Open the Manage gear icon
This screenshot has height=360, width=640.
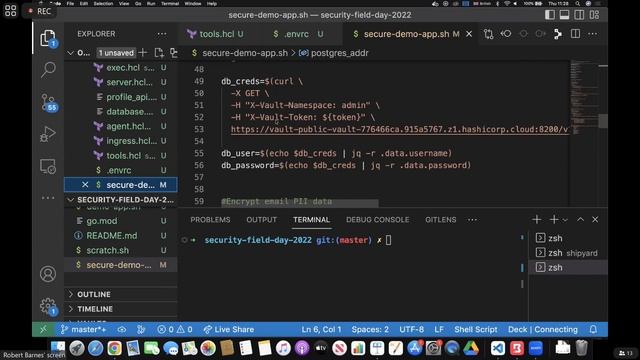point(49,306)
